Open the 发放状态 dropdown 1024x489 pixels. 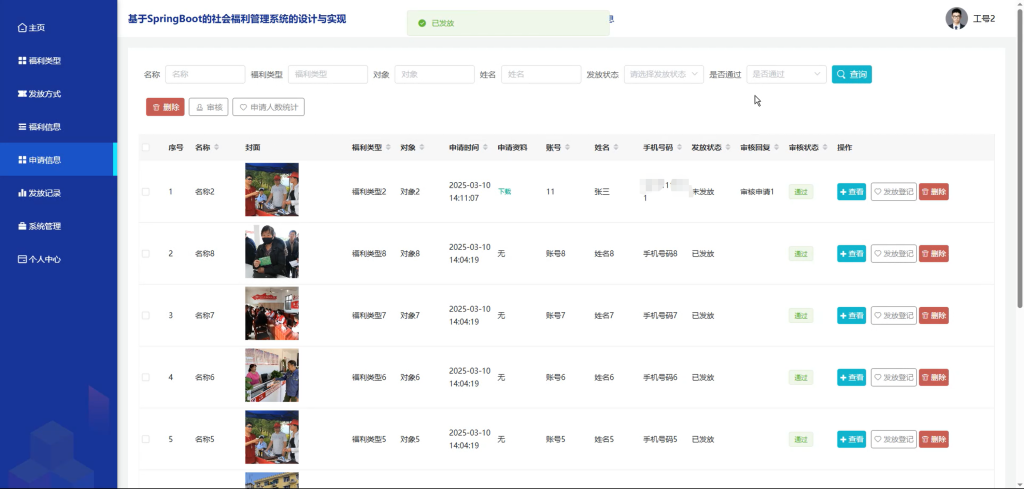[664, 74]
